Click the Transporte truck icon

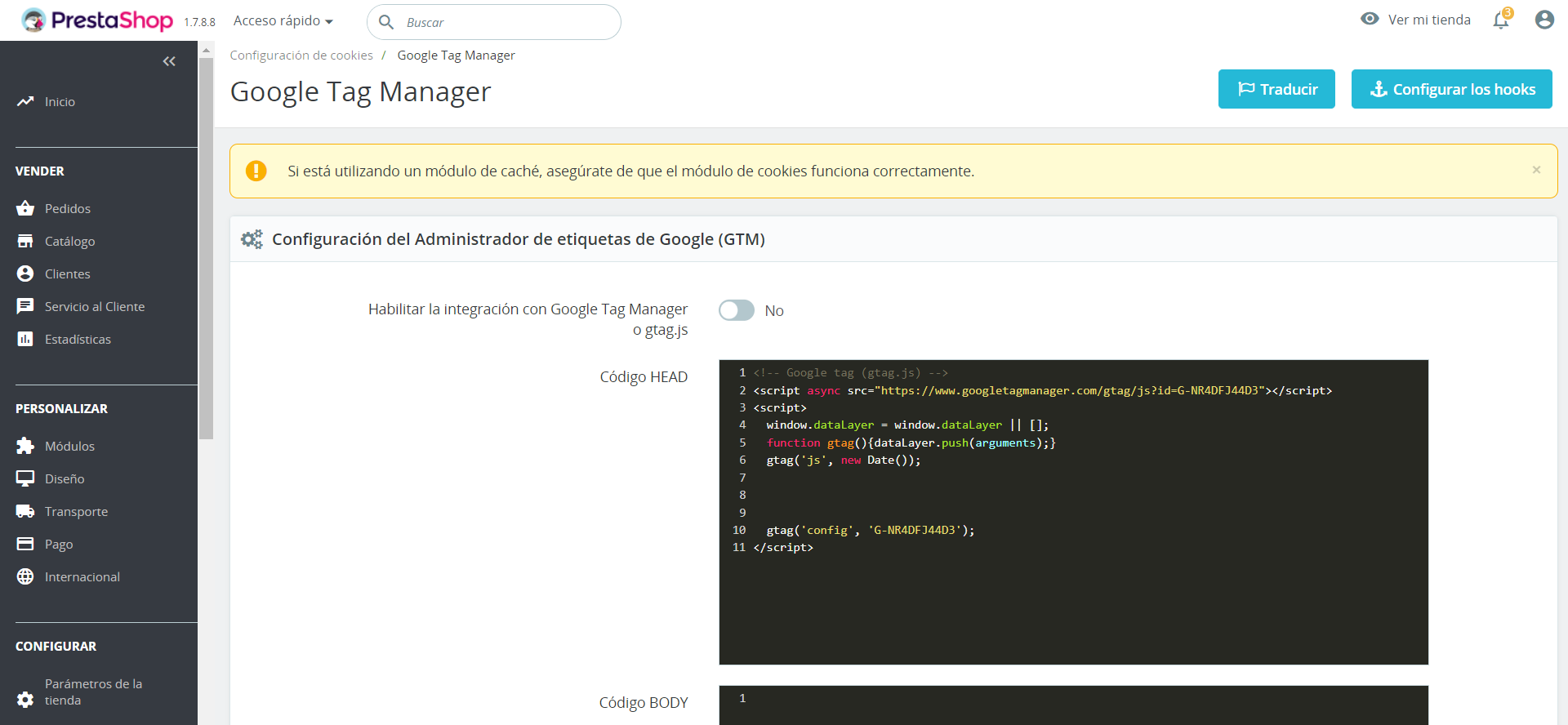[25, 511]
